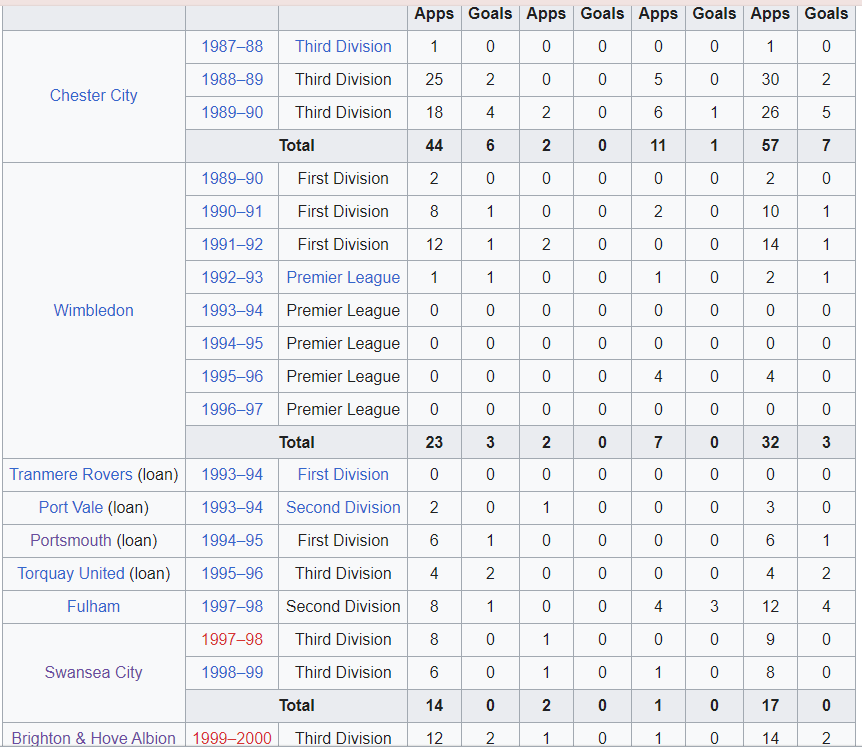The height and width of the screenshot is (748, 862).
Task: Open the Fulham club link
Action: click(93, 606)
